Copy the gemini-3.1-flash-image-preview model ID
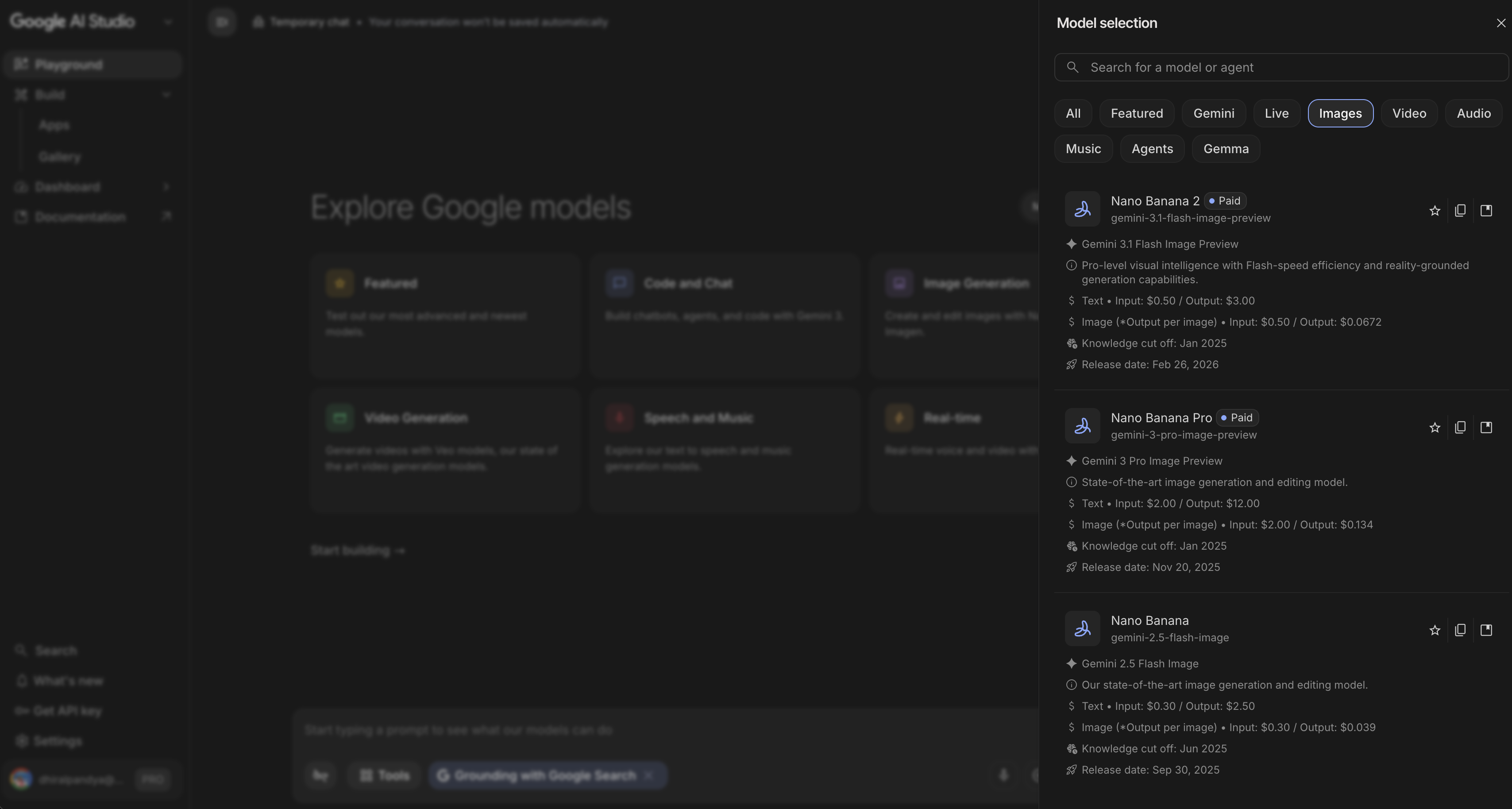Image resolution: width=1512 pixels, height=809 pixels. click(x=1460, y=210)
